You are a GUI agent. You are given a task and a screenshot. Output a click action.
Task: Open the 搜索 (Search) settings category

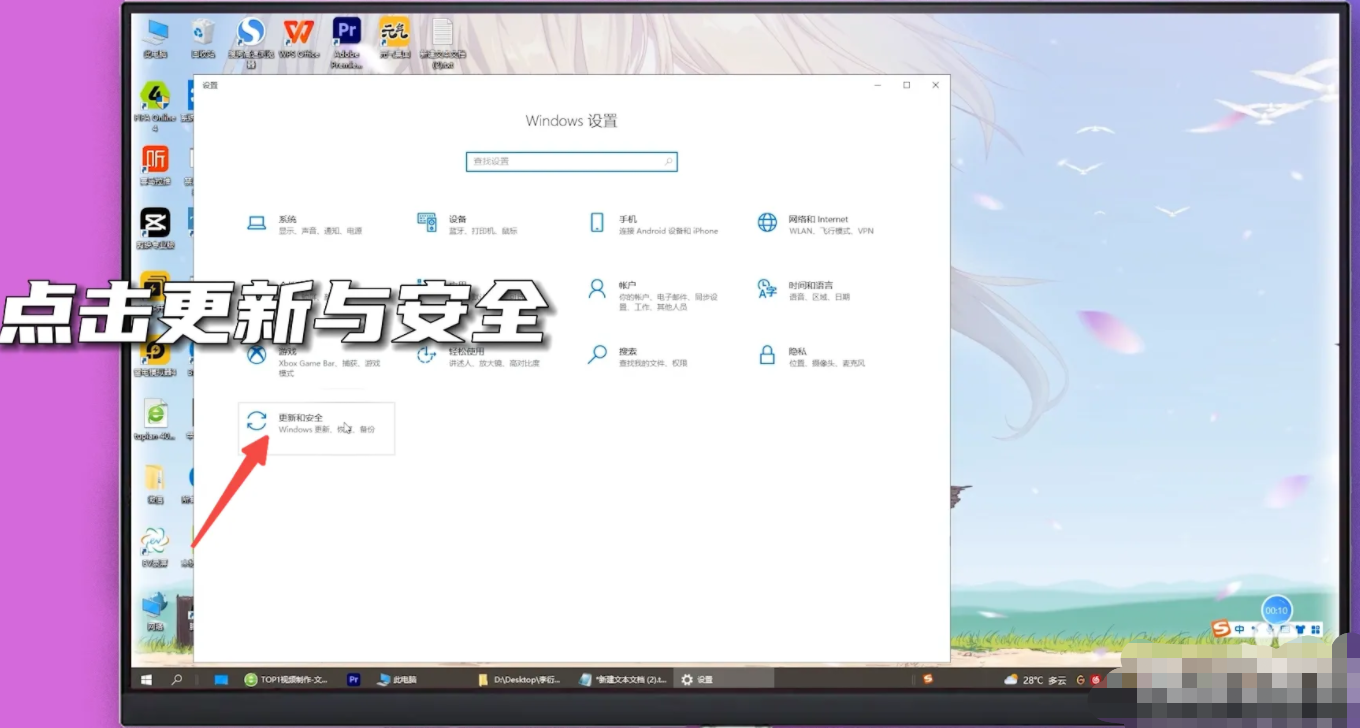coord(627,355)
